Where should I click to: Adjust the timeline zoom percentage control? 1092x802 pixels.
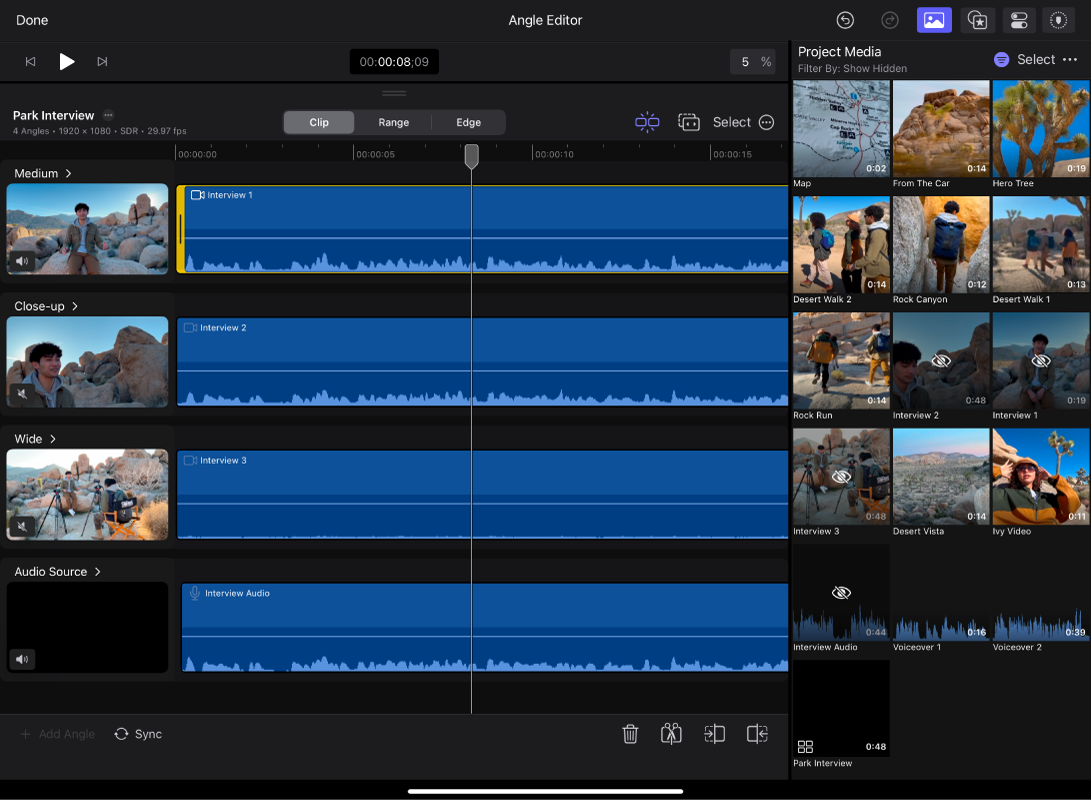[753, 61]
